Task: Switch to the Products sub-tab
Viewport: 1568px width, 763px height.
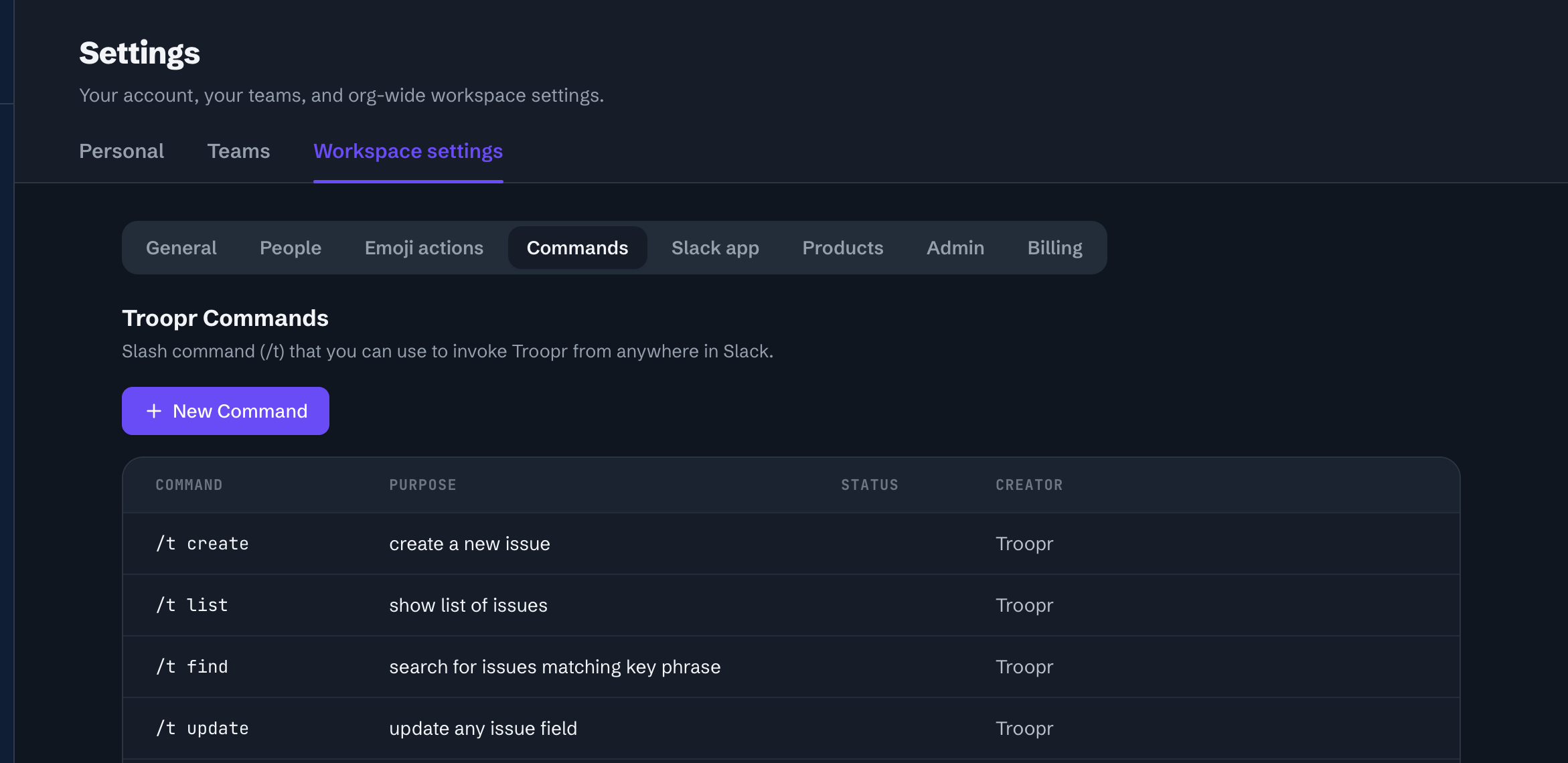Action: click(x=843, y=248)
